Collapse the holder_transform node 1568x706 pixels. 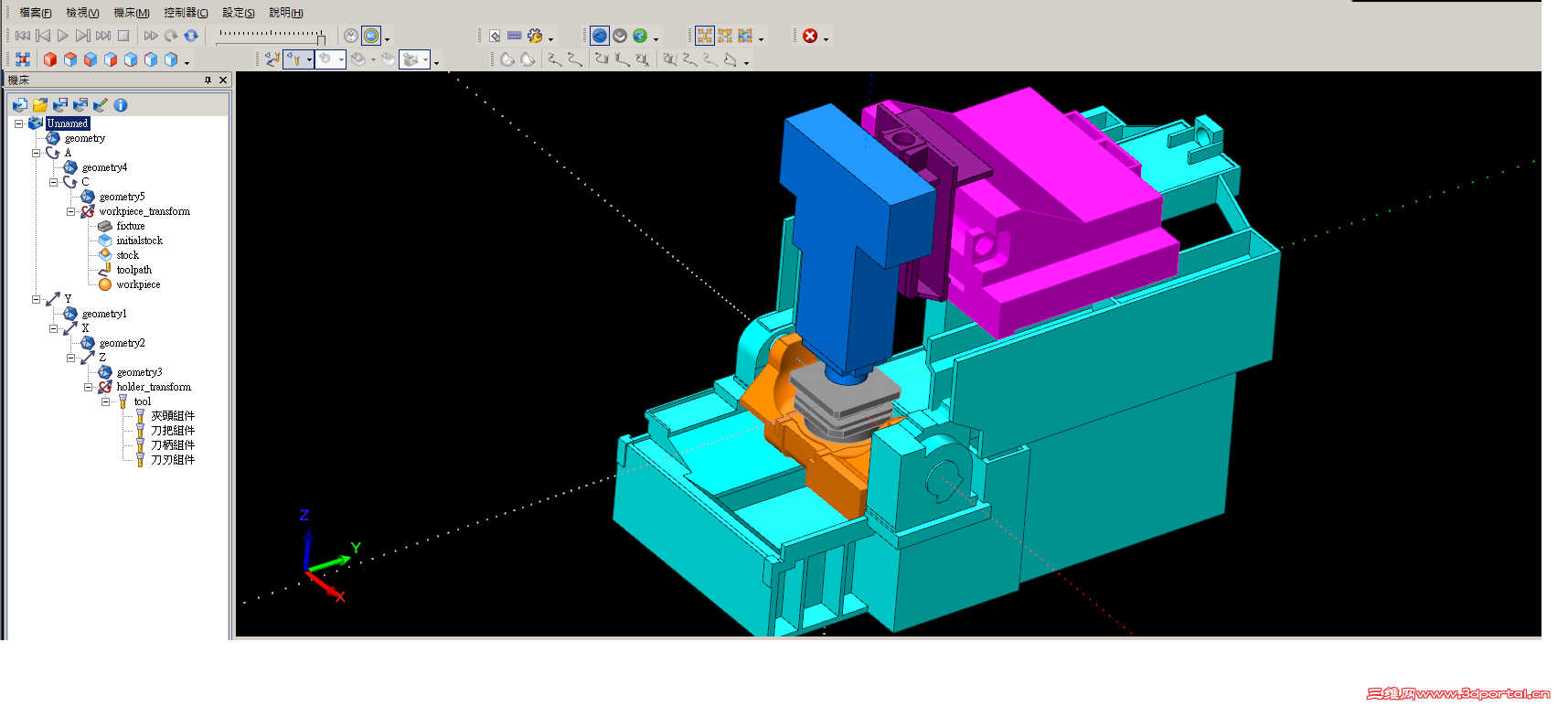pos(88,387)
